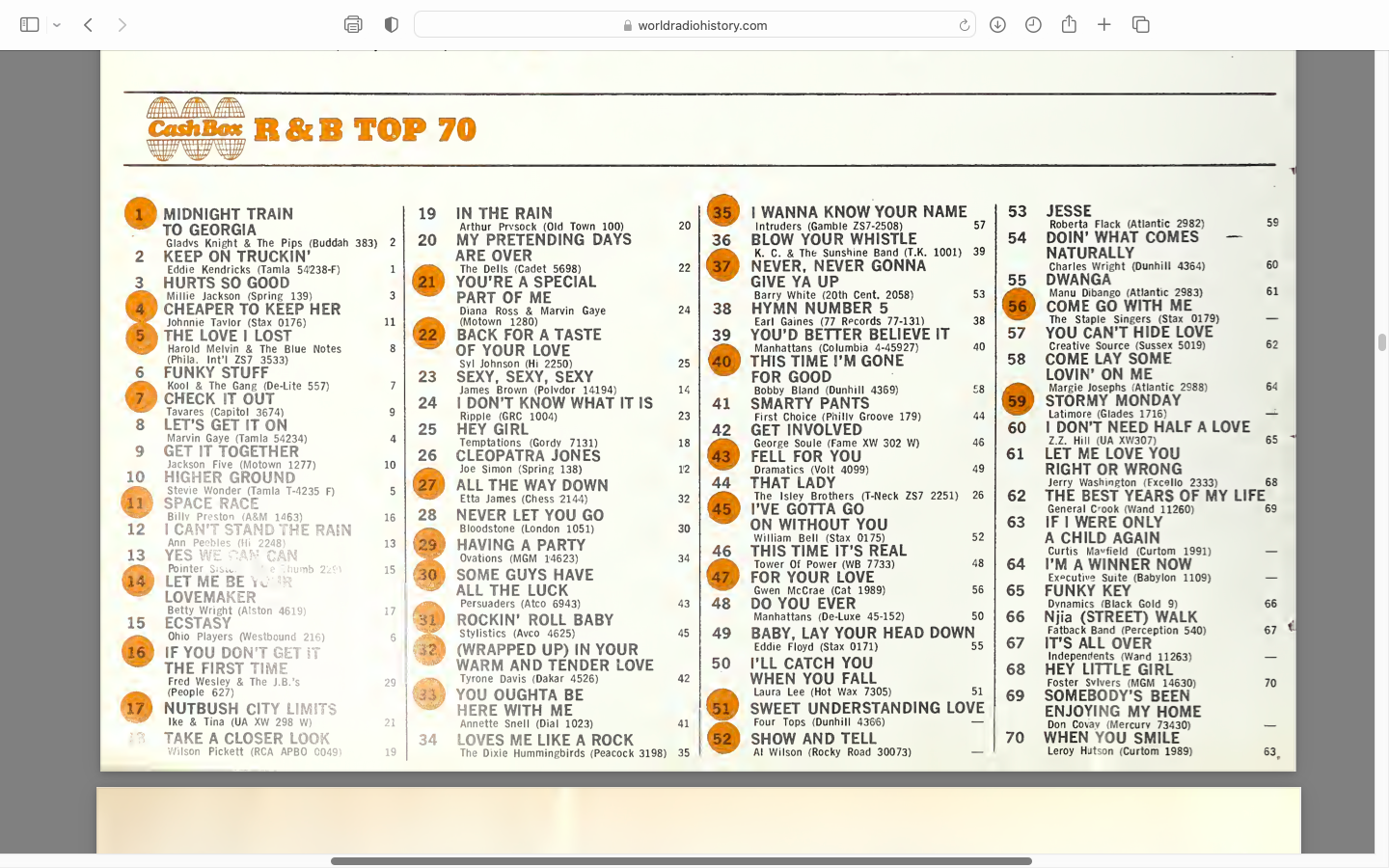Click 'YOU'D BETTER BELIEVE IT' title
The height and width of the screenshot is (868, 1389).
(850, 335)
